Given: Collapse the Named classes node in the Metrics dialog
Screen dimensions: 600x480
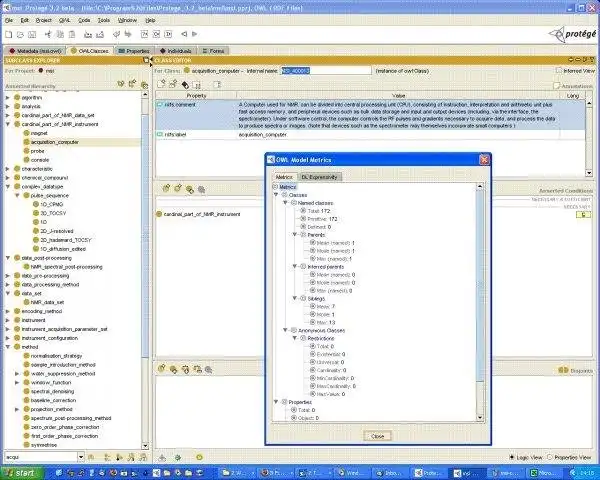Looking at the screenshot, I should tap(285, 202).
